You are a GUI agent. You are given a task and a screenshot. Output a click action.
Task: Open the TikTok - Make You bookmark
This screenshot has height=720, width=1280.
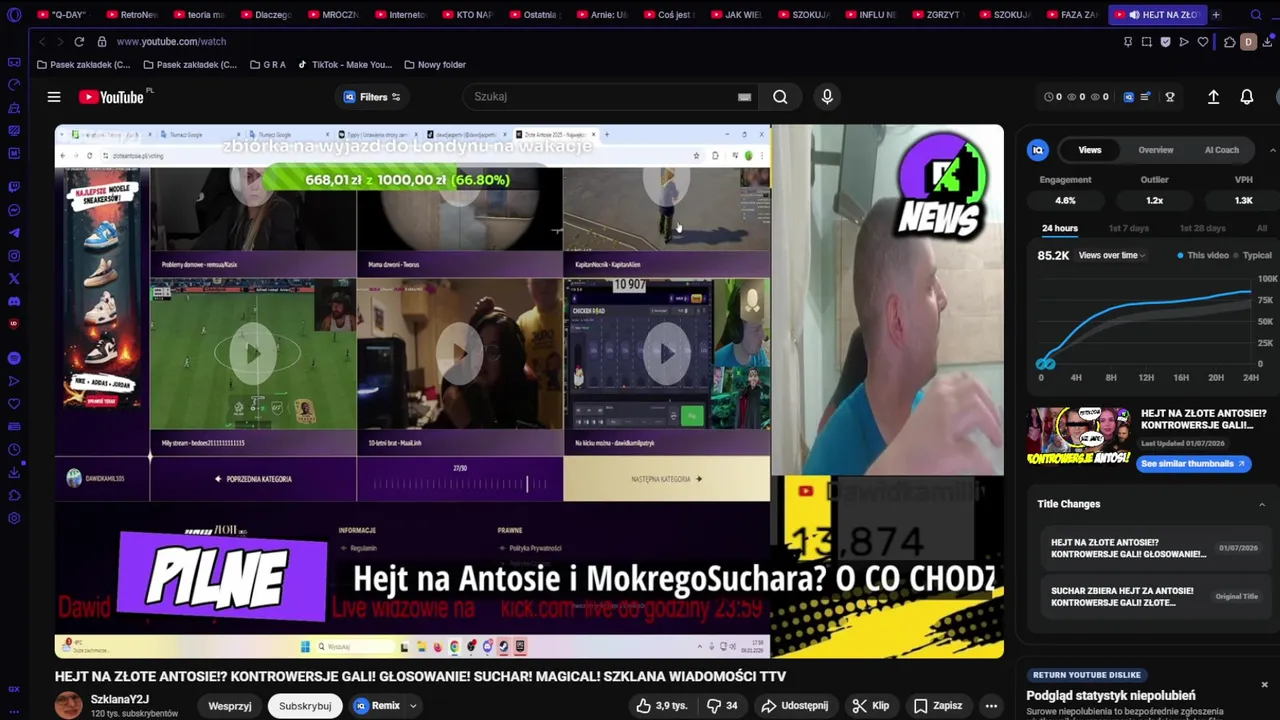(x=345, y=65)
